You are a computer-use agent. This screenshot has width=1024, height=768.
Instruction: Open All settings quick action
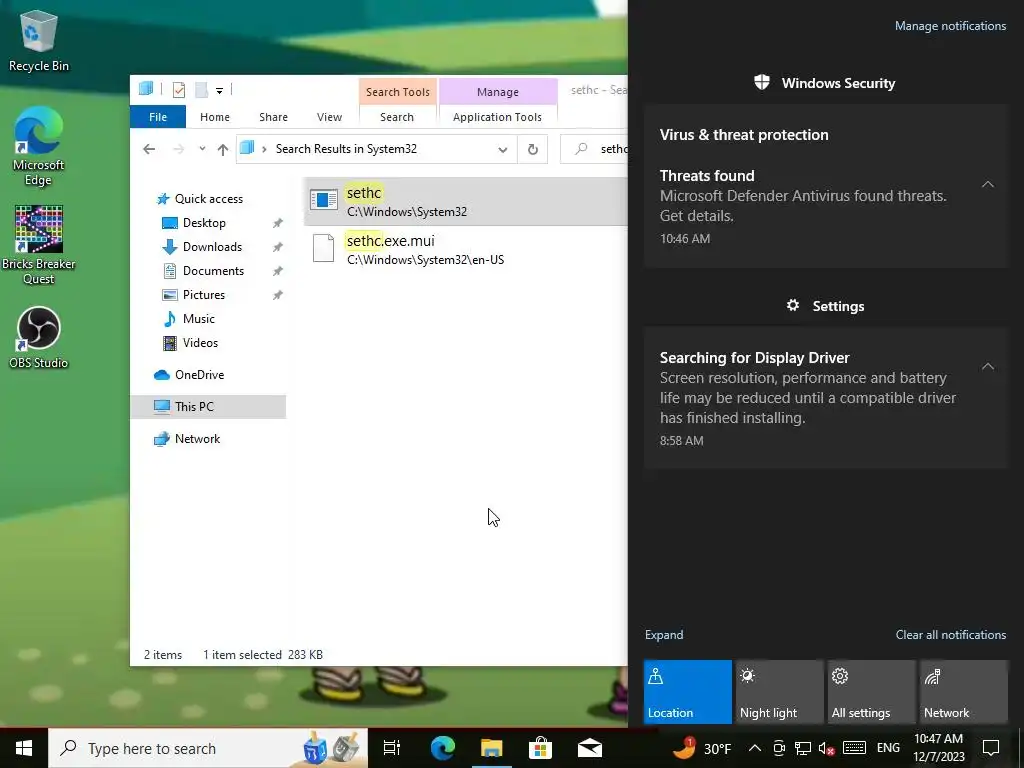click(x=872, y=692)
